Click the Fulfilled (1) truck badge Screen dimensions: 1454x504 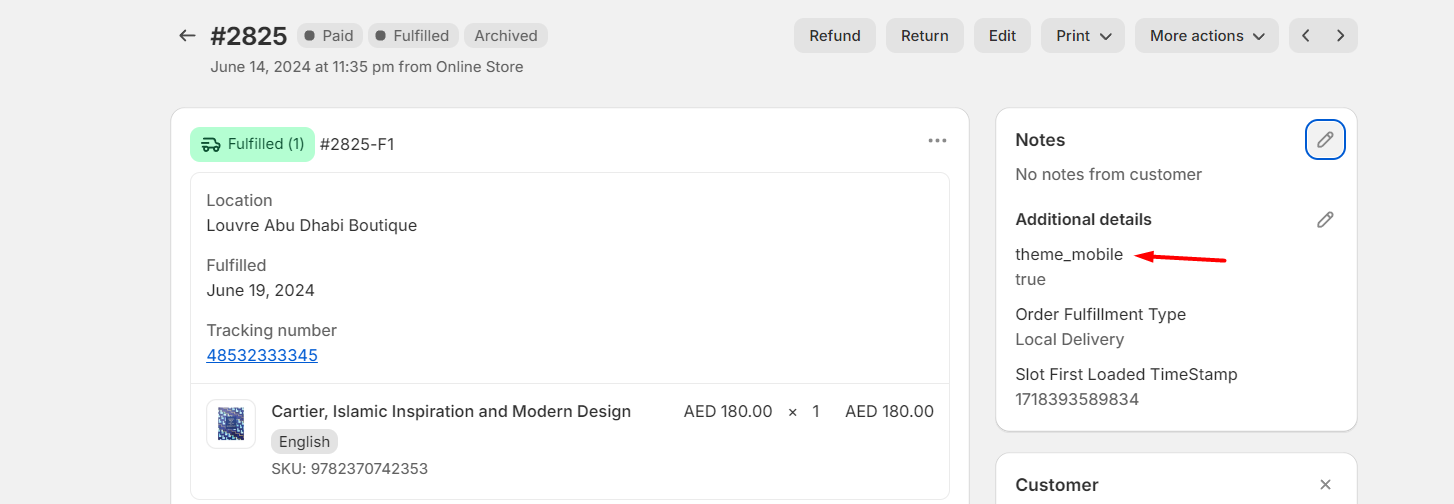coord(252,144)
